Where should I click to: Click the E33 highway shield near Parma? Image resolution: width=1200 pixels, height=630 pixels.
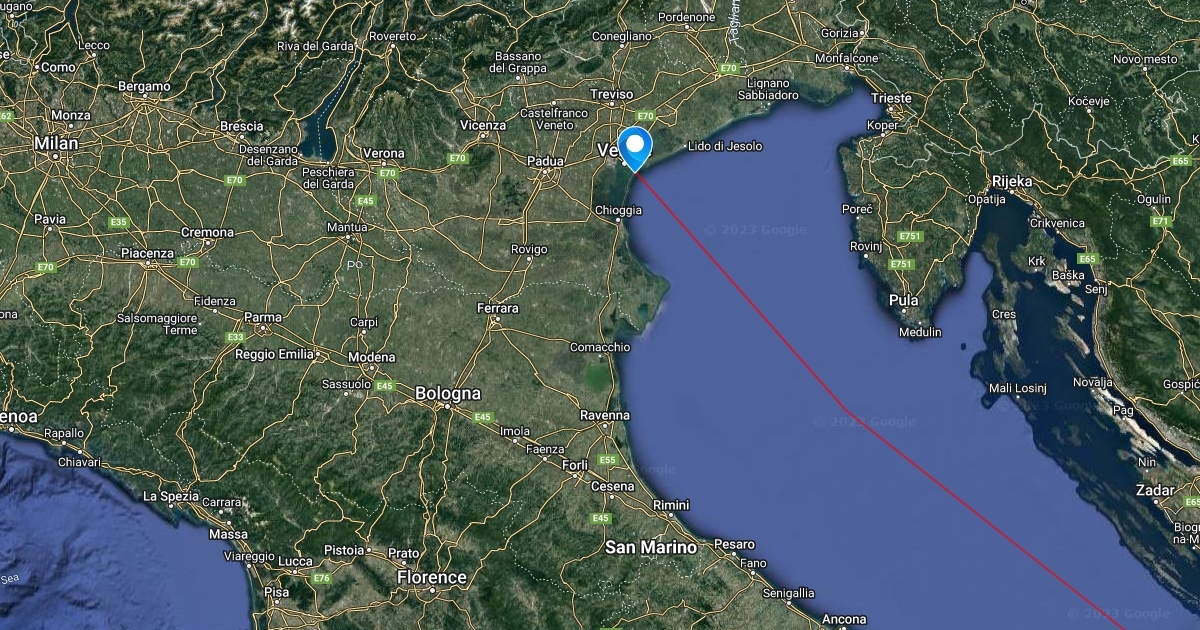tap(236, 338)
